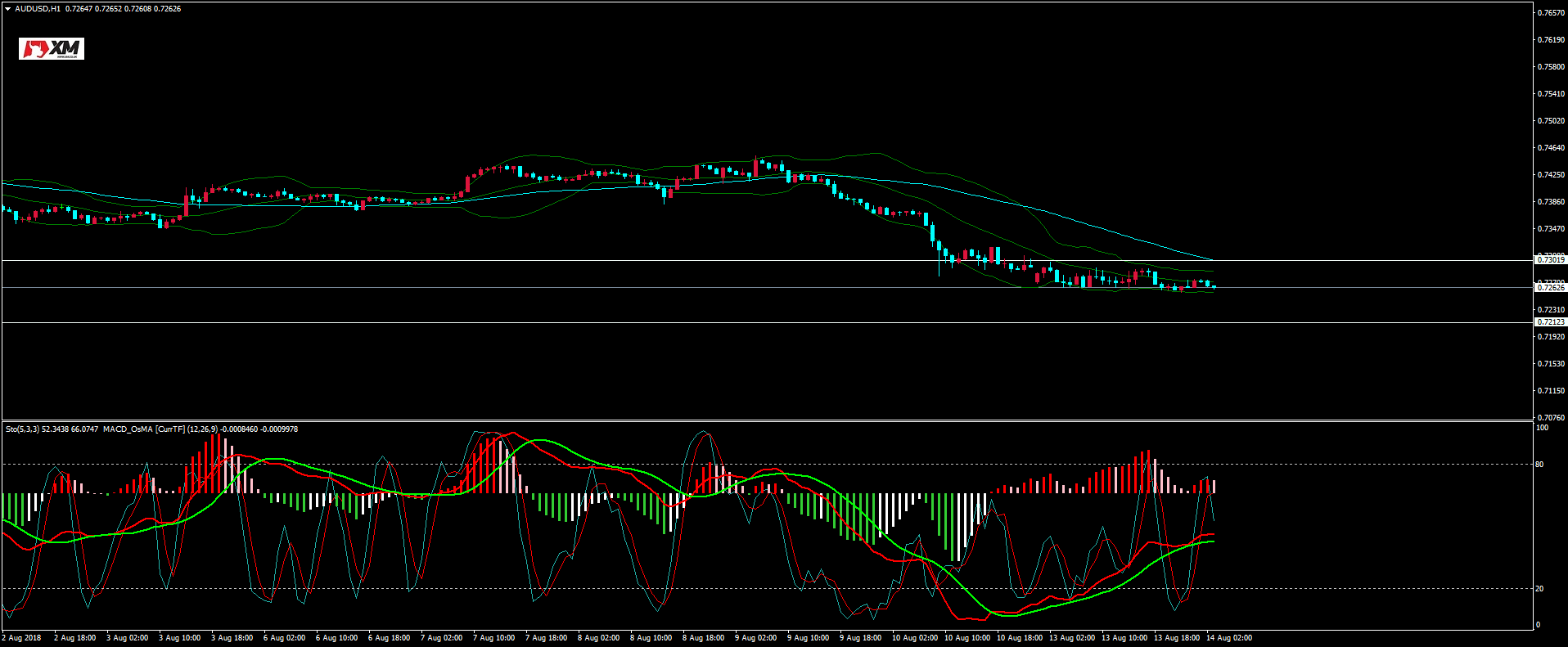Click the 0.70760 price scale value
Viewport: 1568px width, 647px height.
click(1552, 418)
